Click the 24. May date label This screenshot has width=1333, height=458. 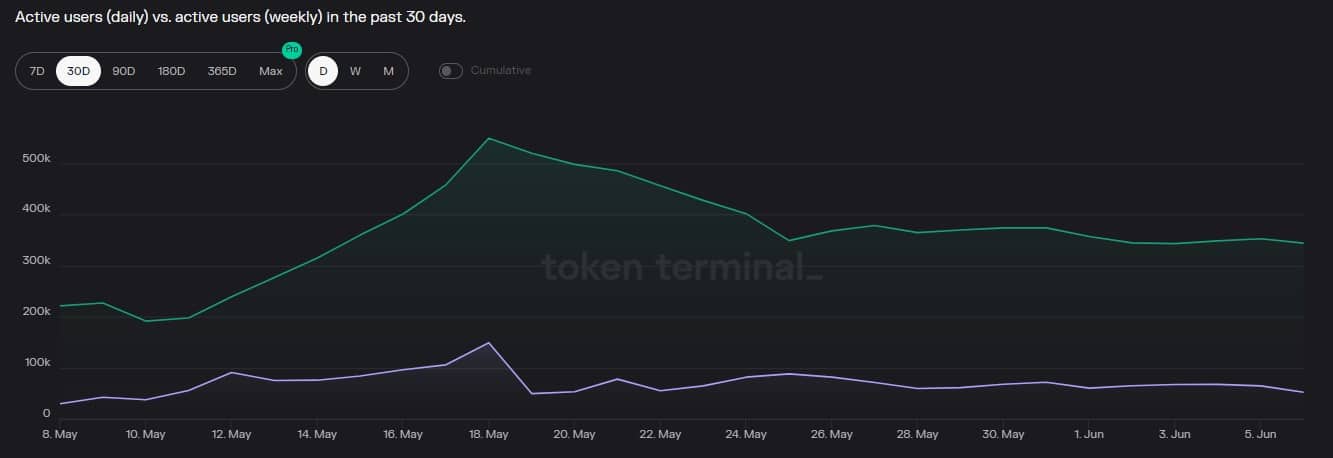747,435
